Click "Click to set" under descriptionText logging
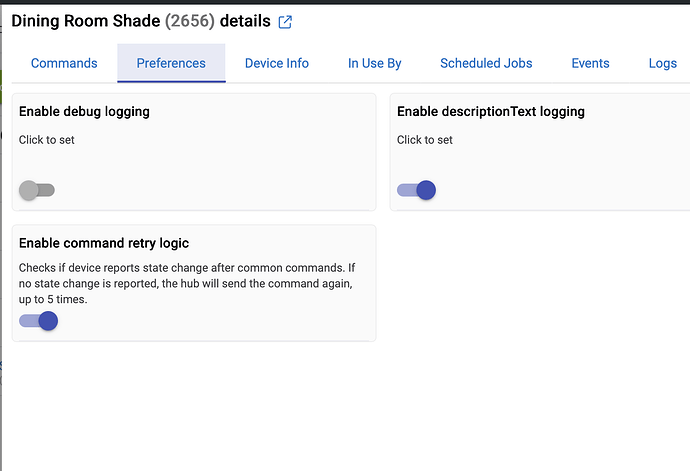The height and width of the screenshot is (471, 690). pos(425,140)
